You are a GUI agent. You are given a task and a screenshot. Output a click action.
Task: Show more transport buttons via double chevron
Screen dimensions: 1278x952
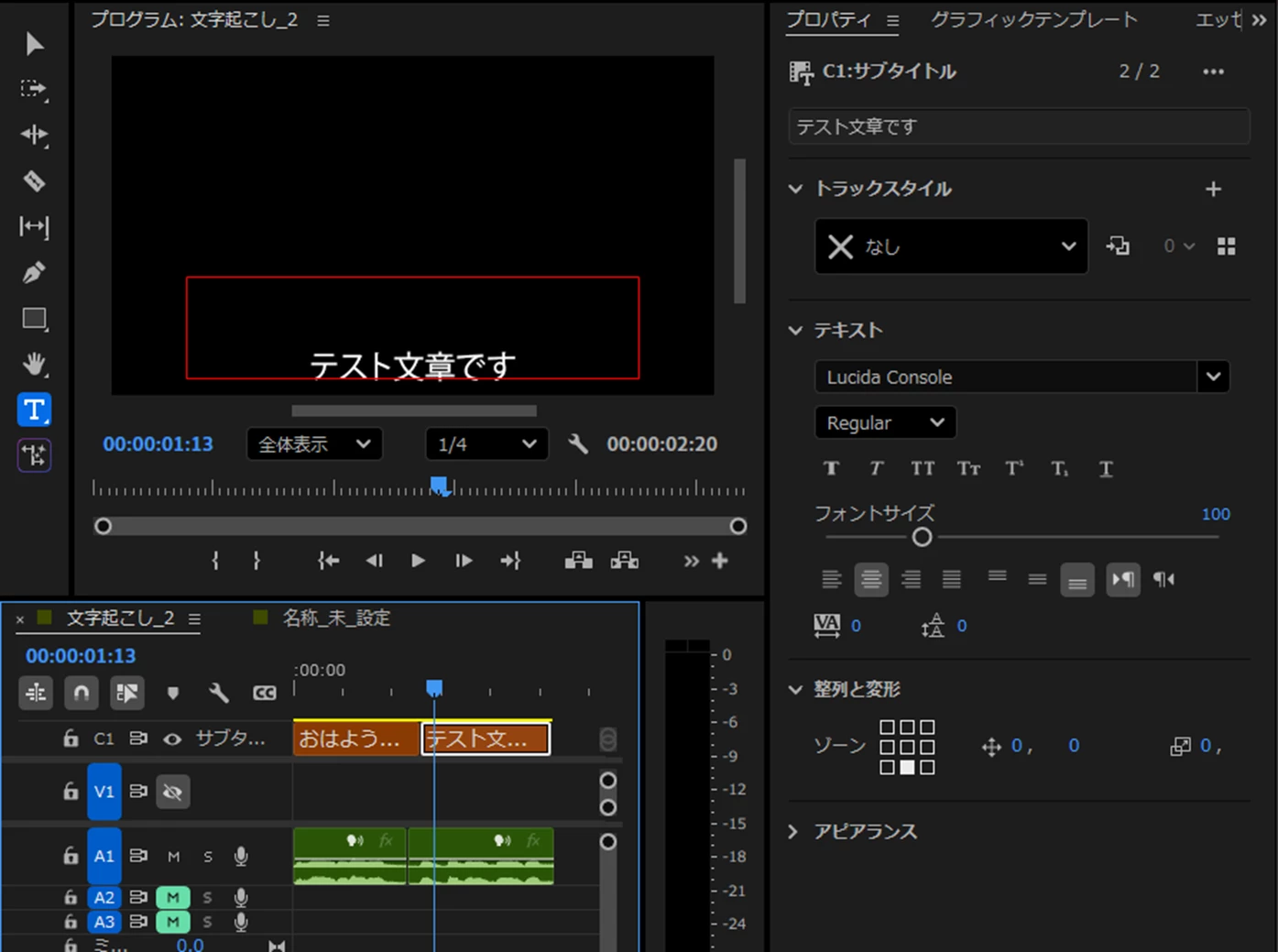pos(691,561)
